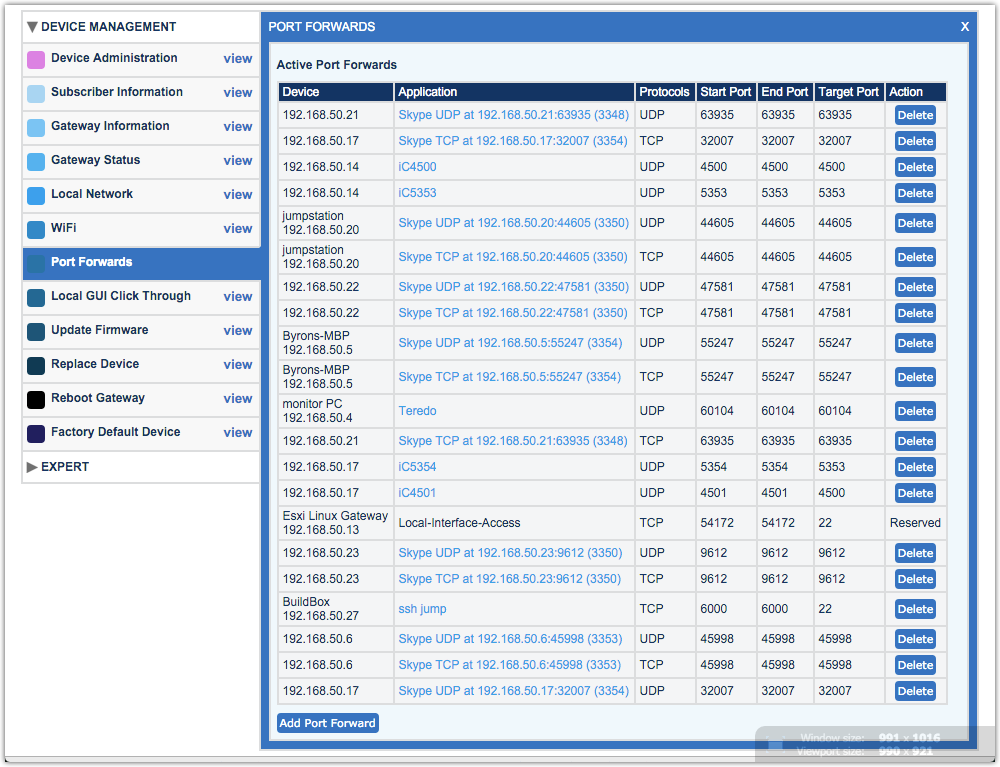Click the Update Firmware sidebar icon
This screenshot has width=1000, height=767.
pos(35,330)
